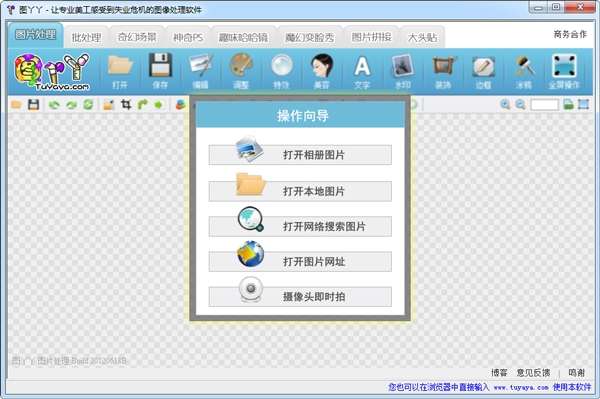Select the Text (文字) letter A icon

(362, 71)
